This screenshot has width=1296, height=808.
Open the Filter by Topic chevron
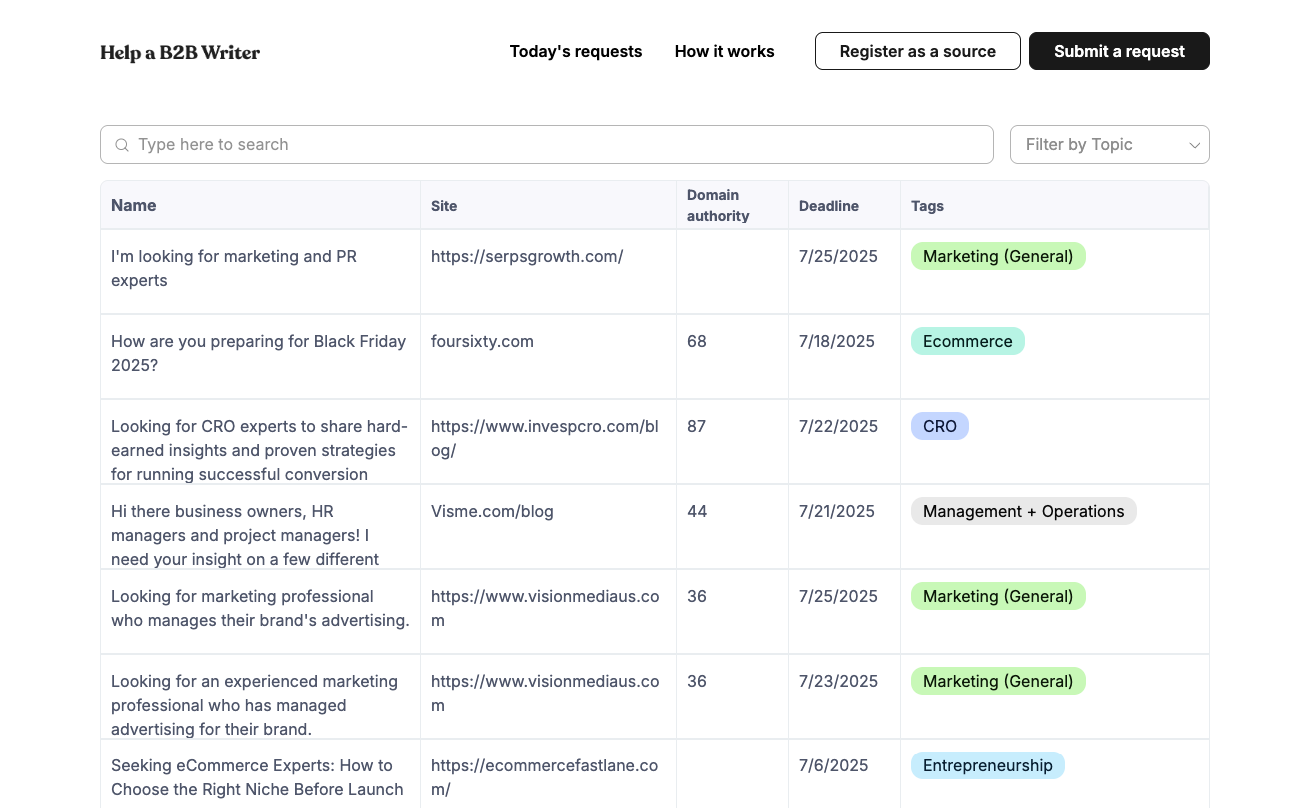(x=1194, y=145)
